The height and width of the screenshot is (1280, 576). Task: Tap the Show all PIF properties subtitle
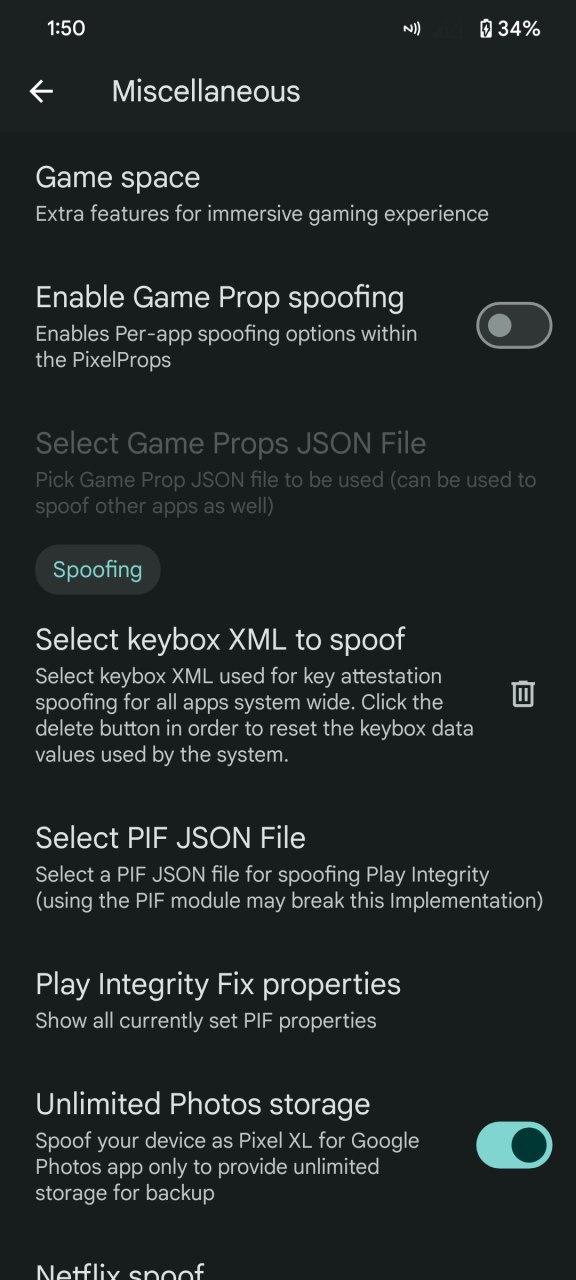click(206, 1021)
